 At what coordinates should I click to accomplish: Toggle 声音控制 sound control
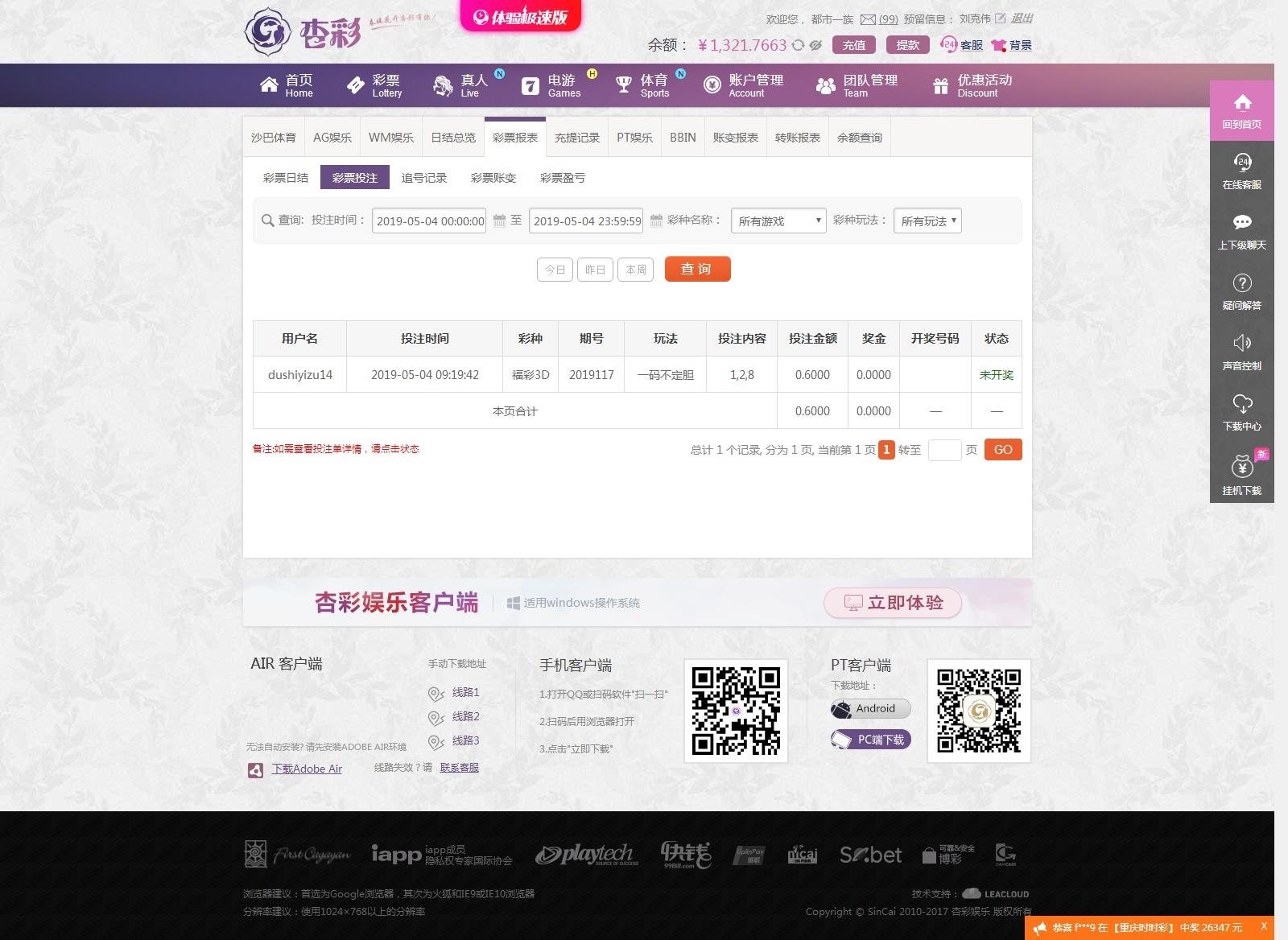coord(1242,352)
